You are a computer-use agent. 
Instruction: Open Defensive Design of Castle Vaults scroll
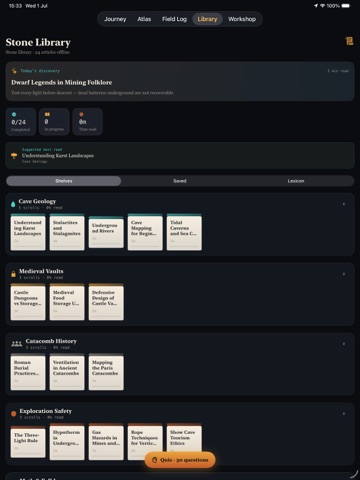coord(106,302)
